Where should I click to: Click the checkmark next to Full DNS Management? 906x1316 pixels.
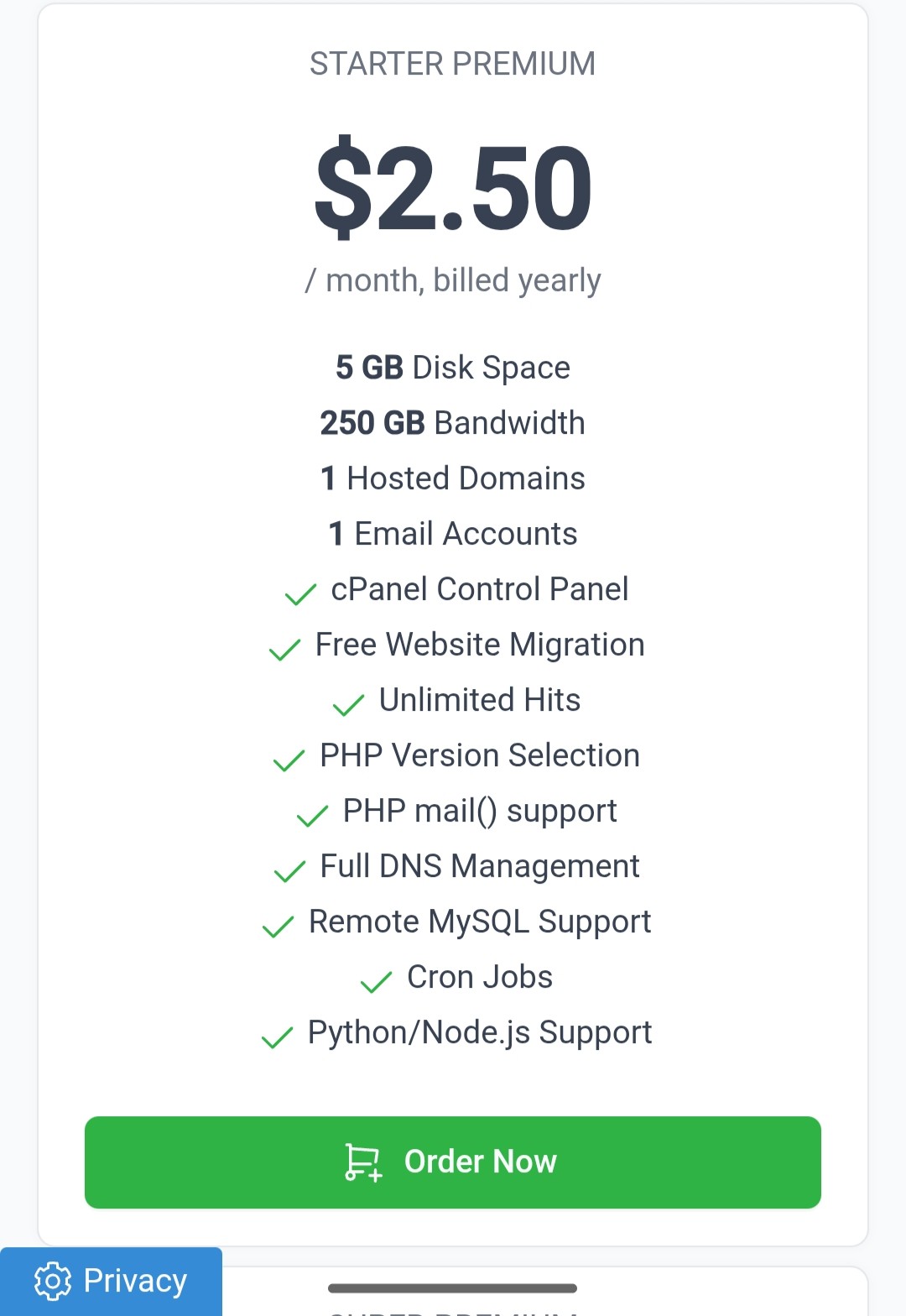click(x=289, y=871)
